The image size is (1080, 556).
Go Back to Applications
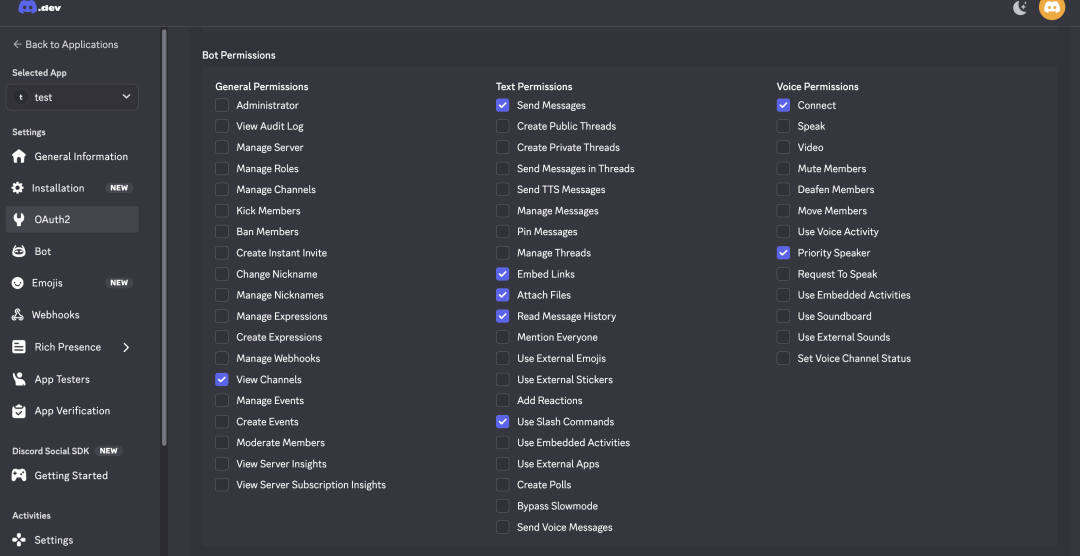pyautogui.click(x=65, y=45)
